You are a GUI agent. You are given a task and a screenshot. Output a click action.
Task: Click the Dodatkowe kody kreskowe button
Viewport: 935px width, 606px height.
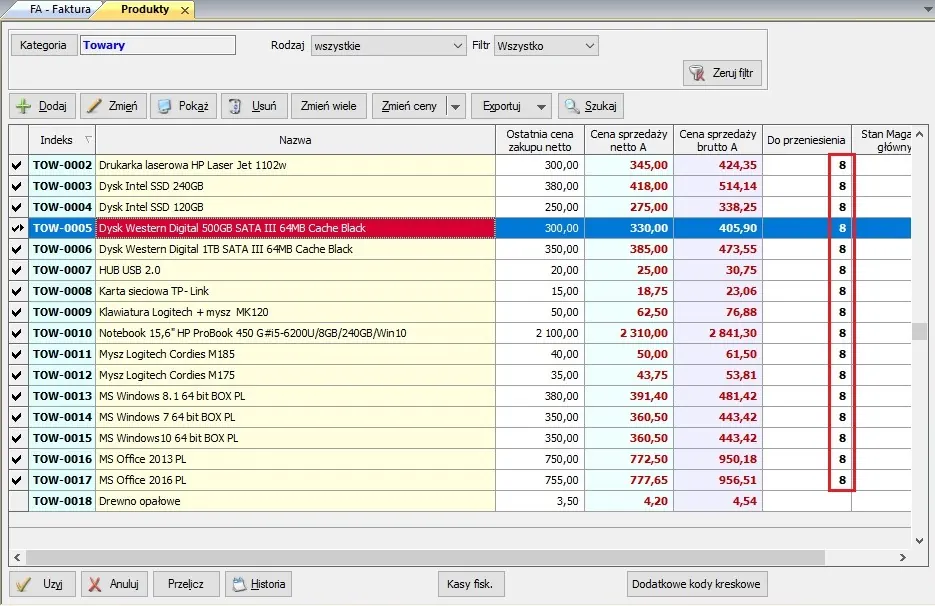click(x=696, y=585)
